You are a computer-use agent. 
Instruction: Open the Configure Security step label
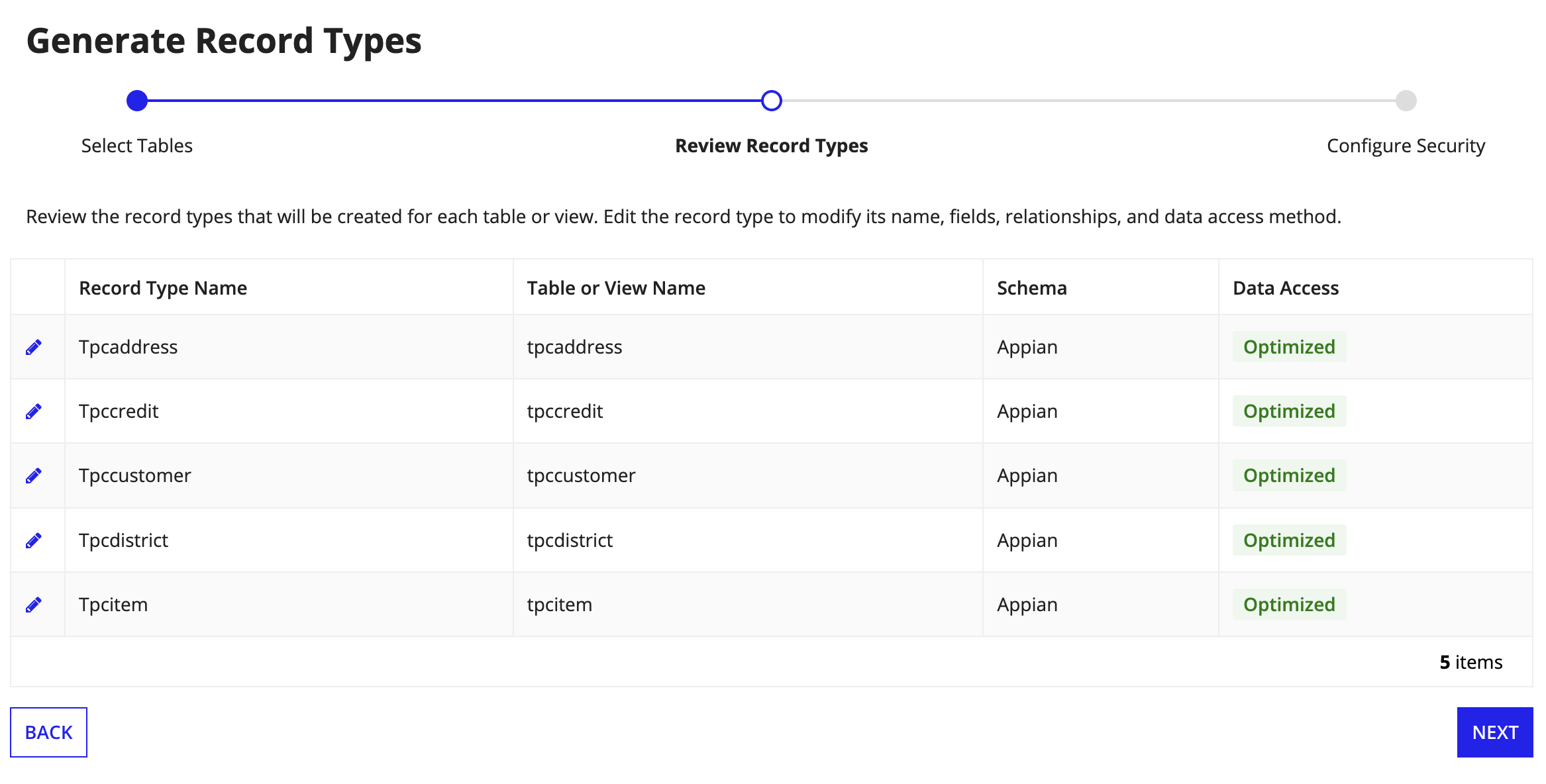1406,146
